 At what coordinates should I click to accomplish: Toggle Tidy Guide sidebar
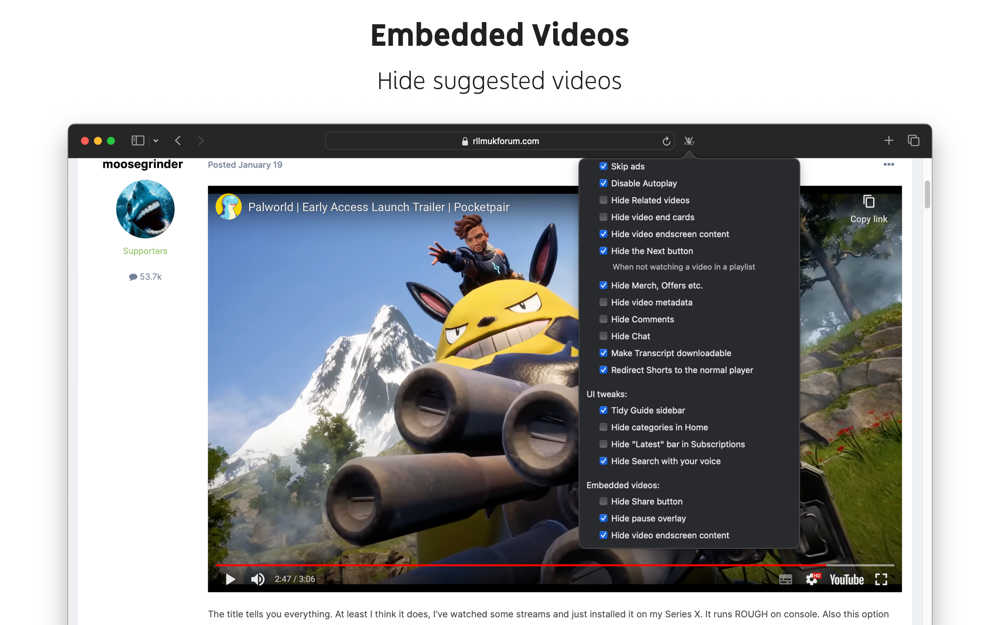pyautogui.click(x=603, y=410)
